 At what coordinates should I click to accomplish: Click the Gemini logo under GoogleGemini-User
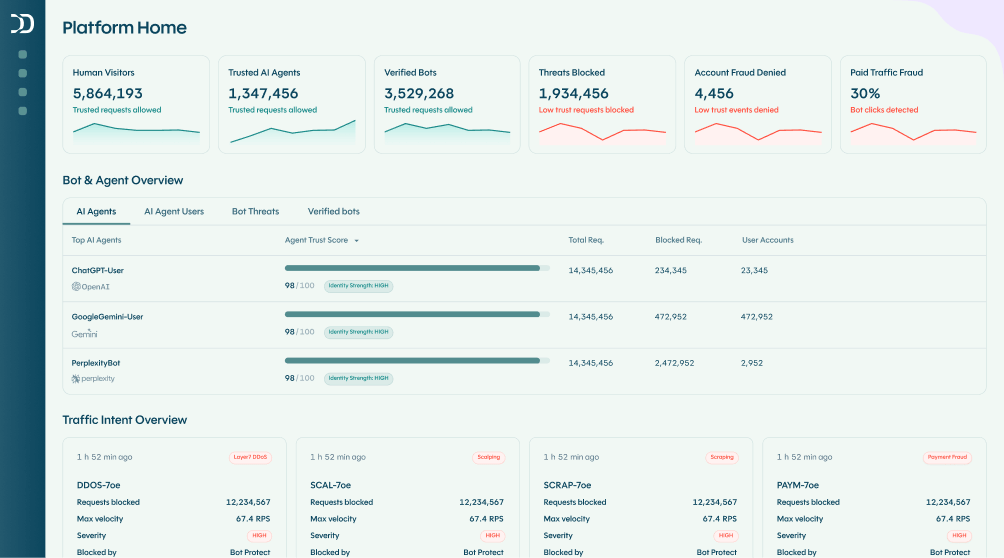click(x=85, y=333)
